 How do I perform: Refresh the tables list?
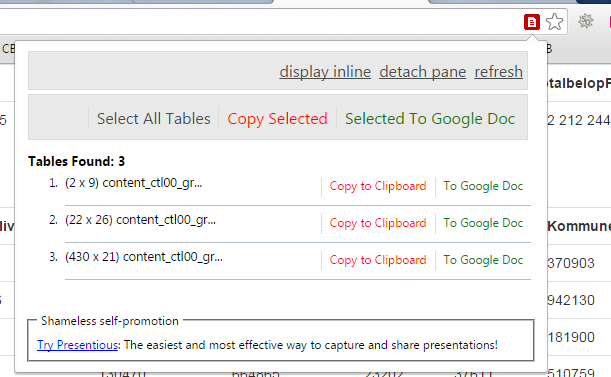click(498, 72)
